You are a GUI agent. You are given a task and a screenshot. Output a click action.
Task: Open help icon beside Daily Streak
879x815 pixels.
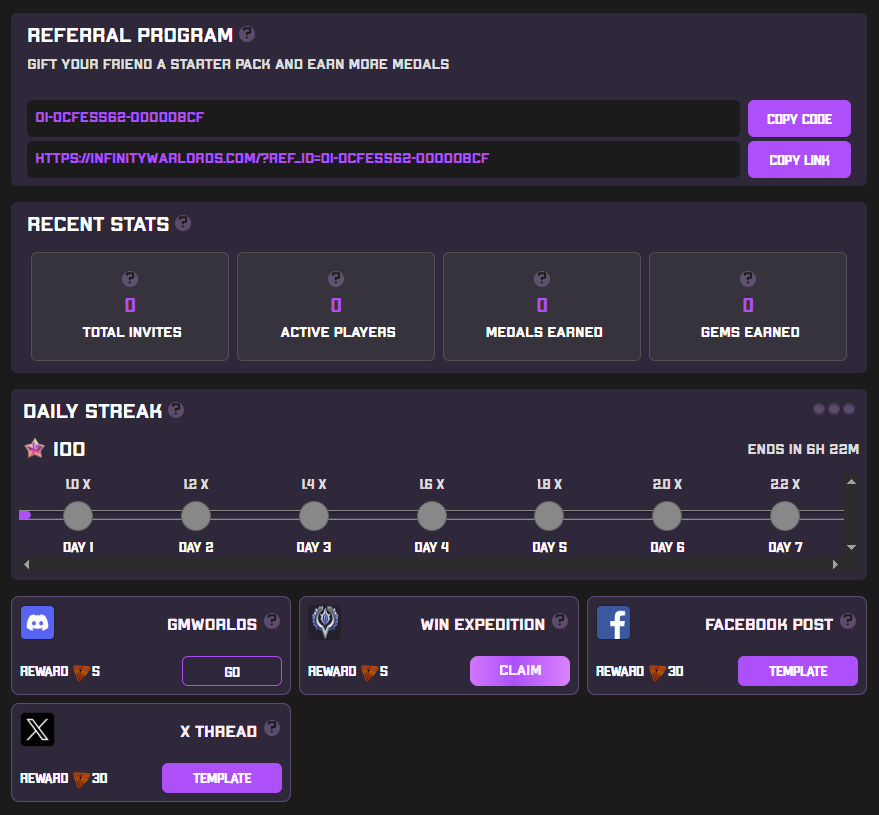pyautogui.click(x=176, y=410)
